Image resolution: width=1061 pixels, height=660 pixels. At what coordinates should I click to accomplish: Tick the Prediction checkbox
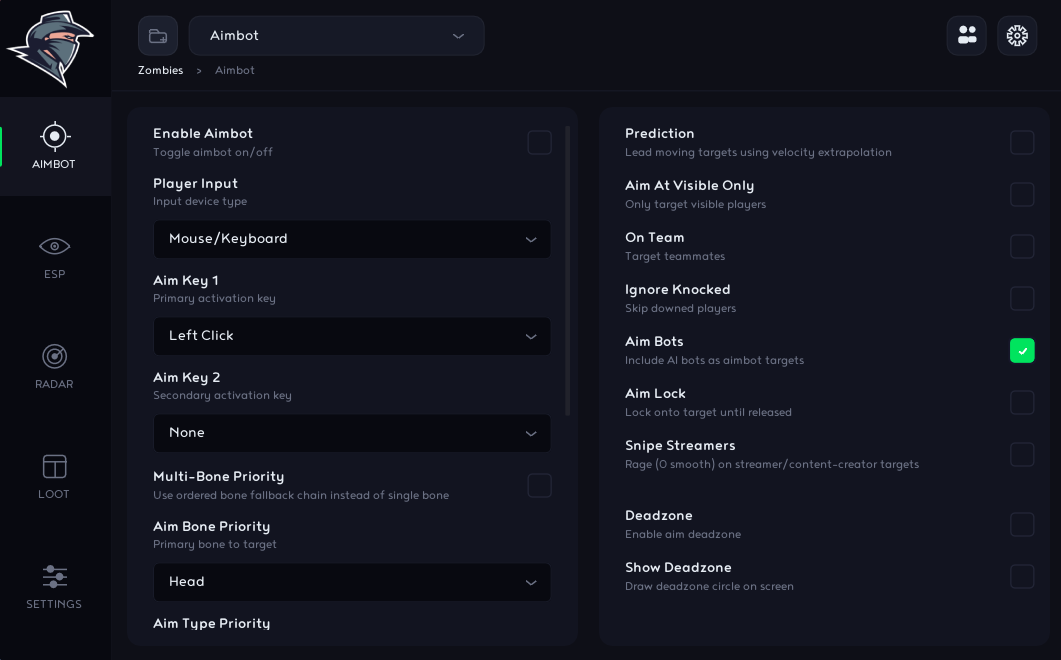(x=1022, y=143)
